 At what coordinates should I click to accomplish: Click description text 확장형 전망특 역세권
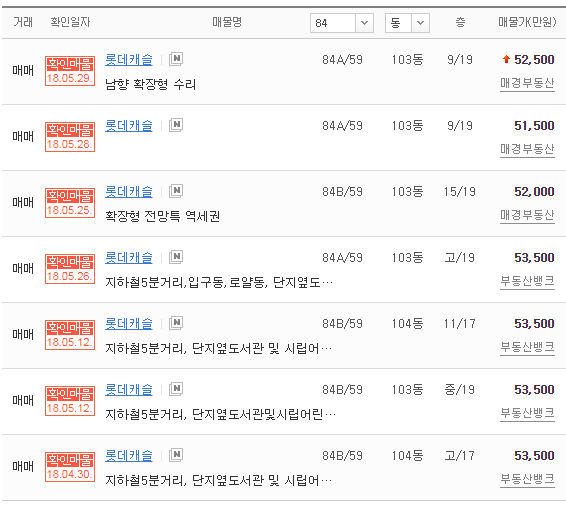(162, 217)
